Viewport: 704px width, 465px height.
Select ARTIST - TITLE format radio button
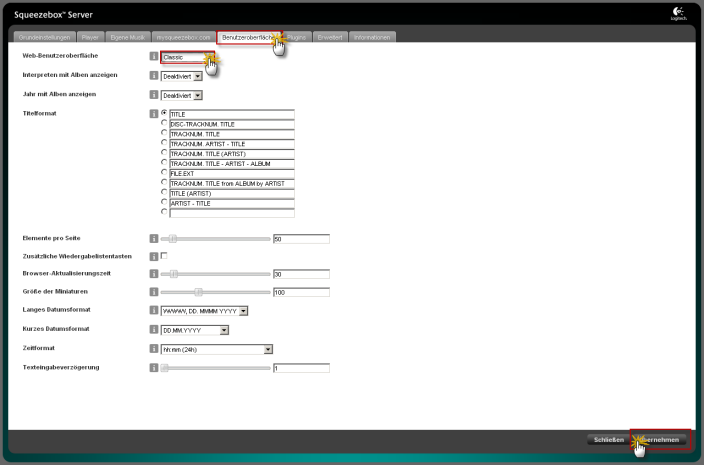pos(164,202)
